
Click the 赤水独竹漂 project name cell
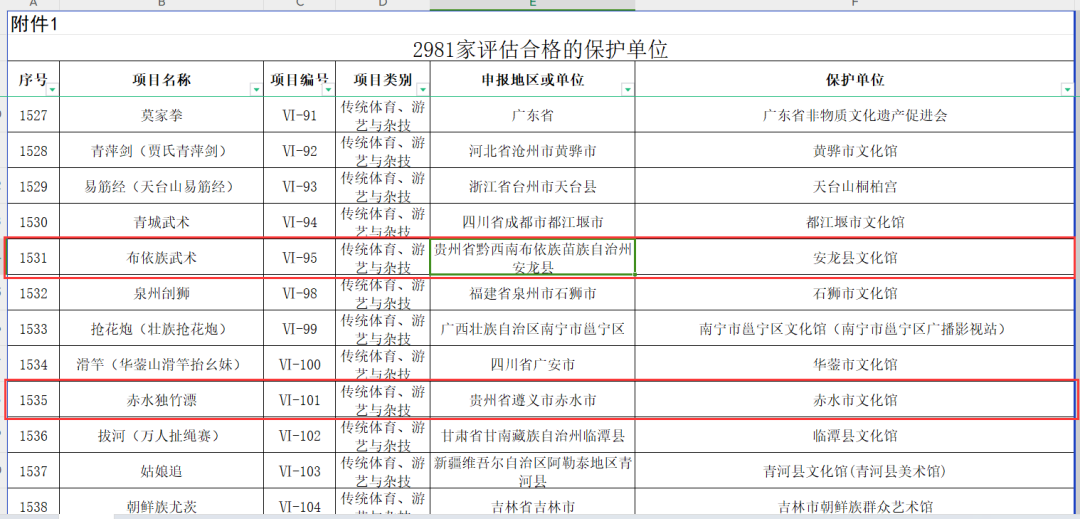pyautogui.click(x=162, y=400)
